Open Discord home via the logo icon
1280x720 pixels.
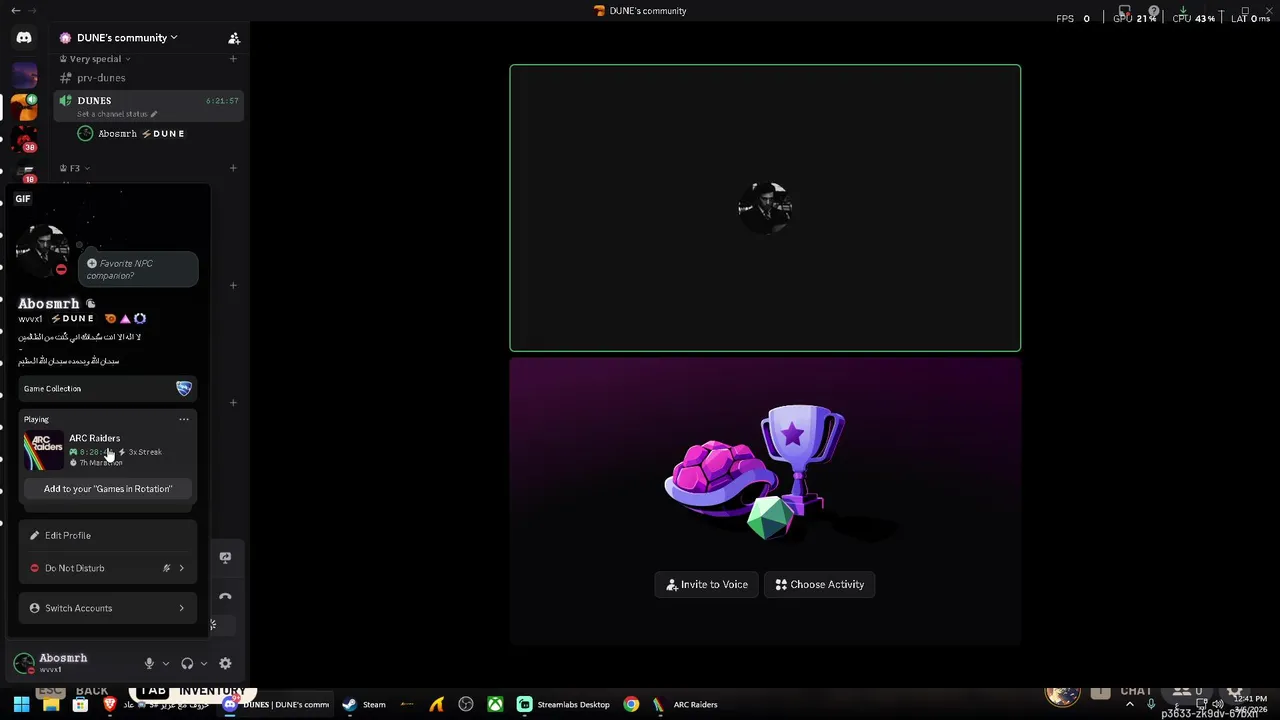point(24,38)
